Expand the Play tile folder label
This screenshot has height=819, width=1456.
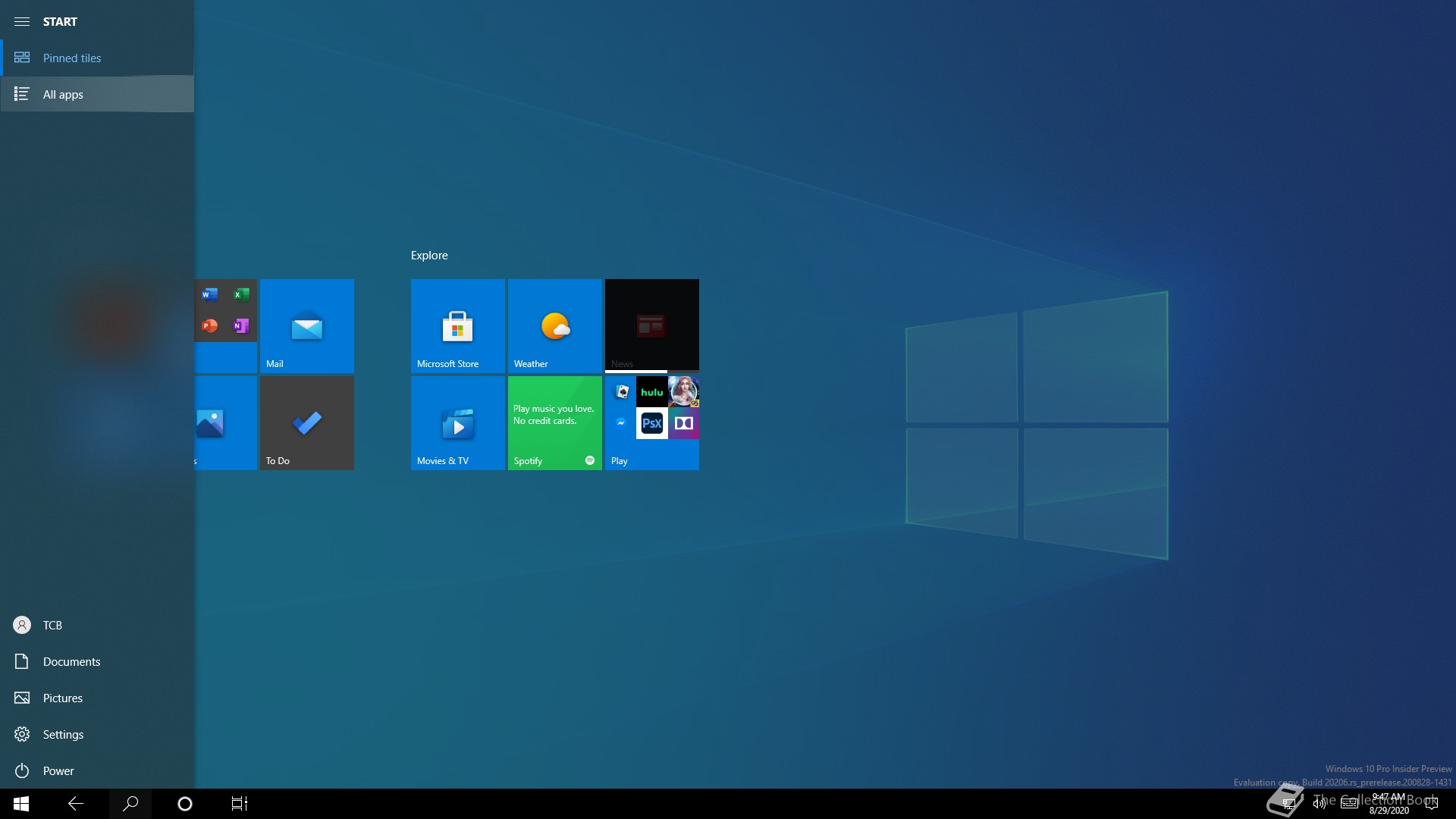620,461
